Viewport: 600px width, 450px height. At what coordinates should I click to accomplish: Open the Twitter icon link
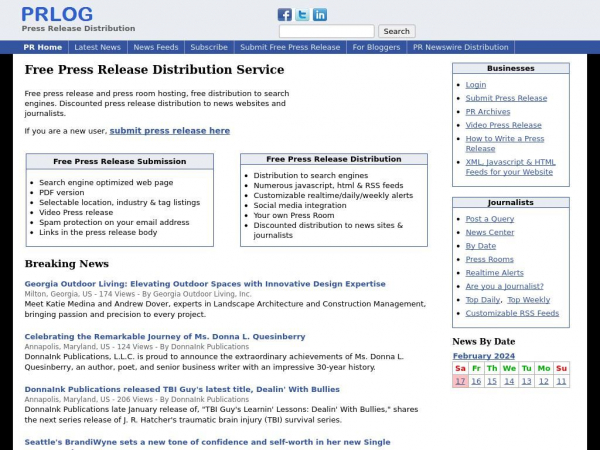point(302,15)
